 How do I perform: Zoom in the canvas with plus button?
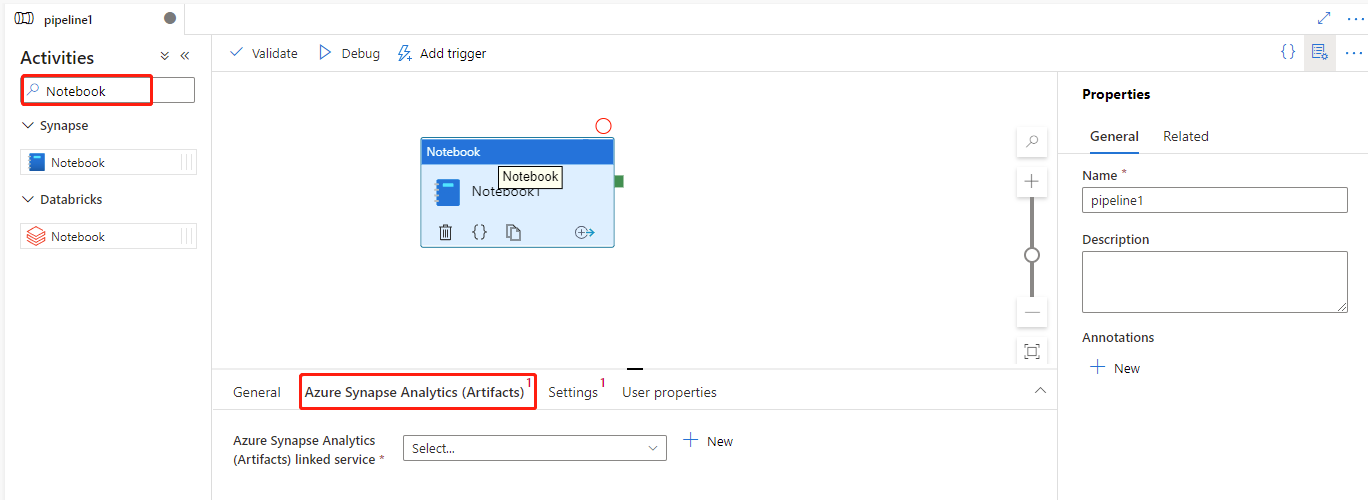click(x=1032, y=182)
